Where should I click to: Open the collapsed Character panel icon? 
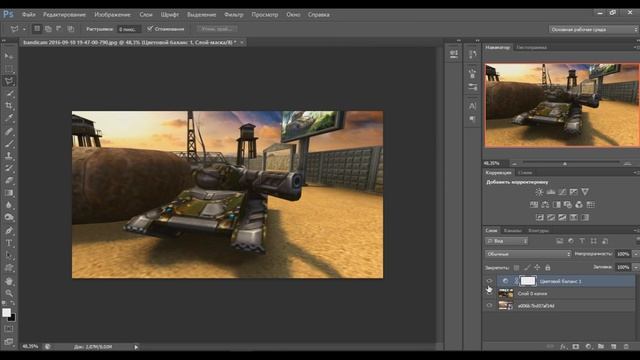coord(472,106)
